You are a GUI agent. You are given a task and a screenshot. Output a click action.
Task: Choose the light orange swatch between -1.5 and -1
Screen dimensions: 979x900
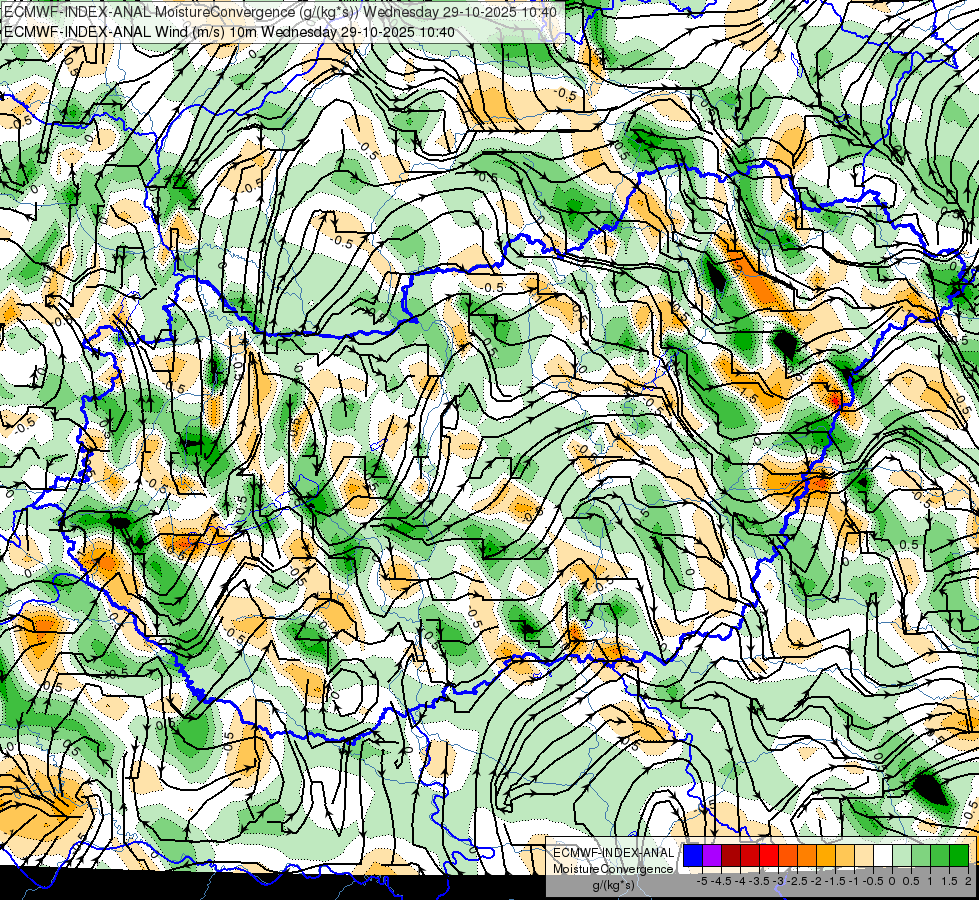[845, 855]
